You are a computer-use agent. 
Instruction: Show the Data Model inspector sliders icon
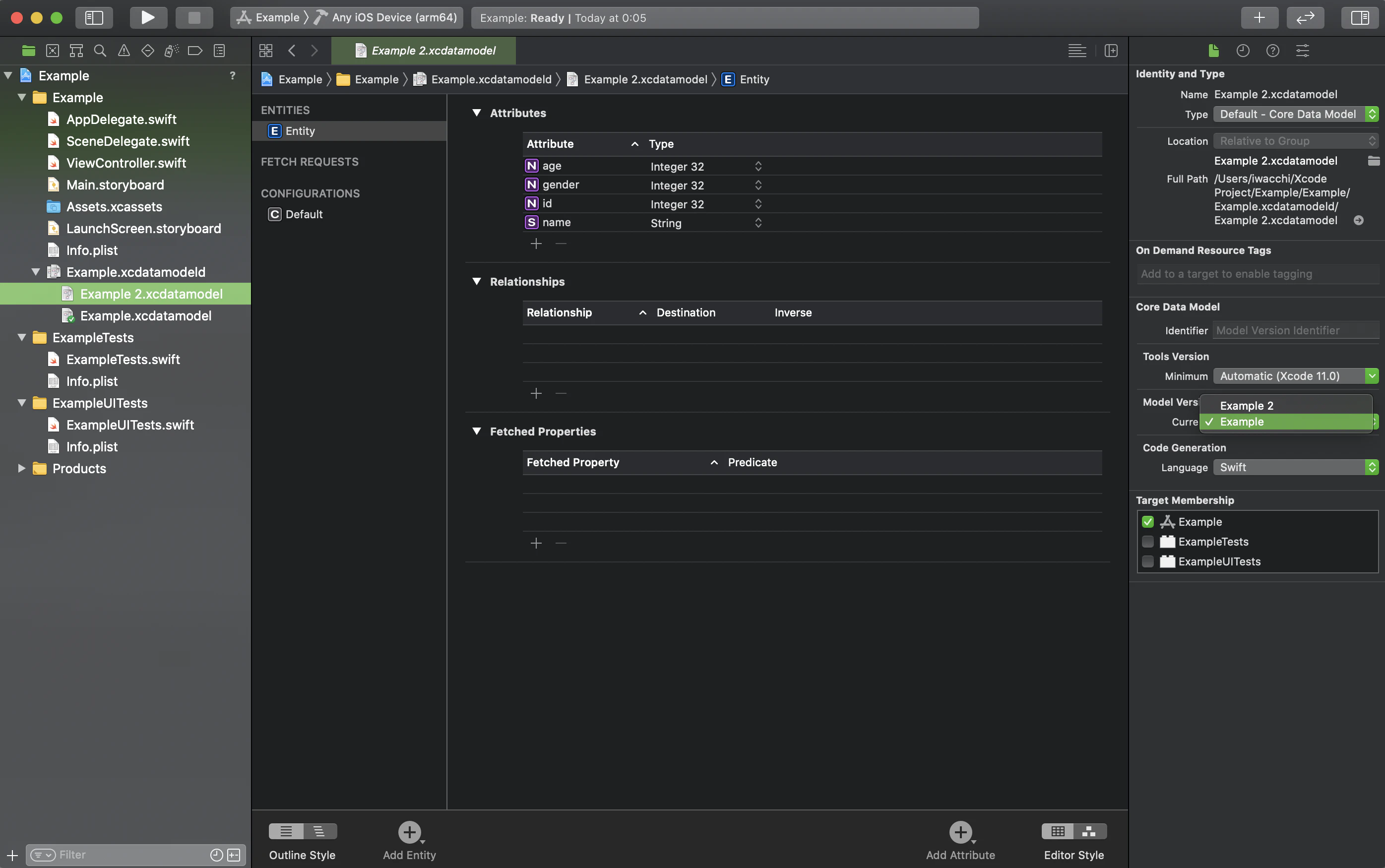pyautogui.click(x=1302, y=51)
